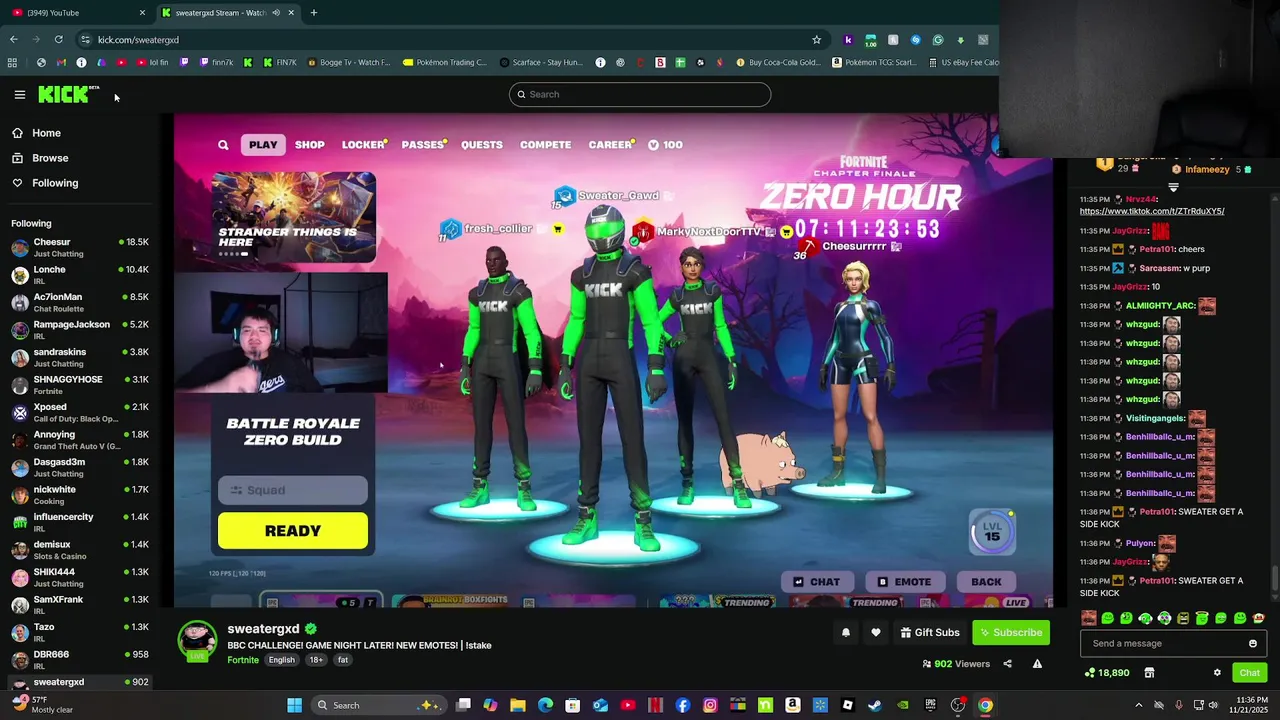Click the Fortnite BACK button

click(x=986, y=582)
